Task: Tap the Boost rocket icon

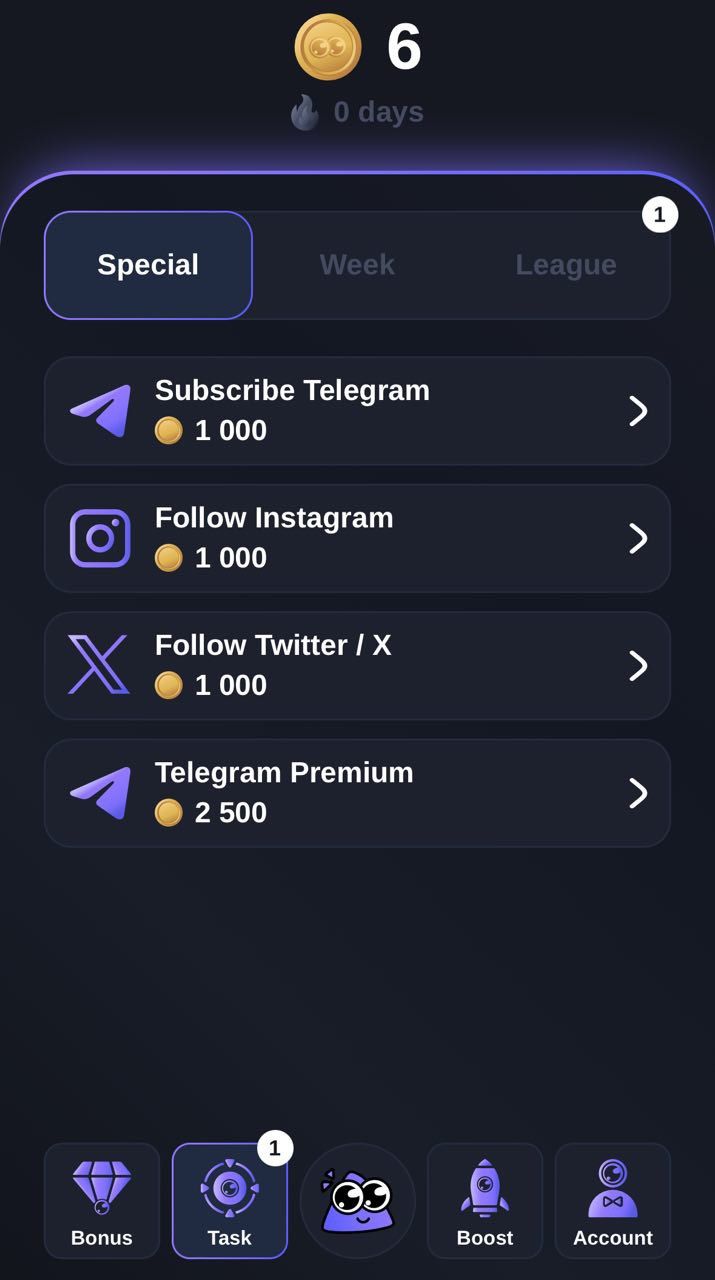Action: (x=484, y=1190)
